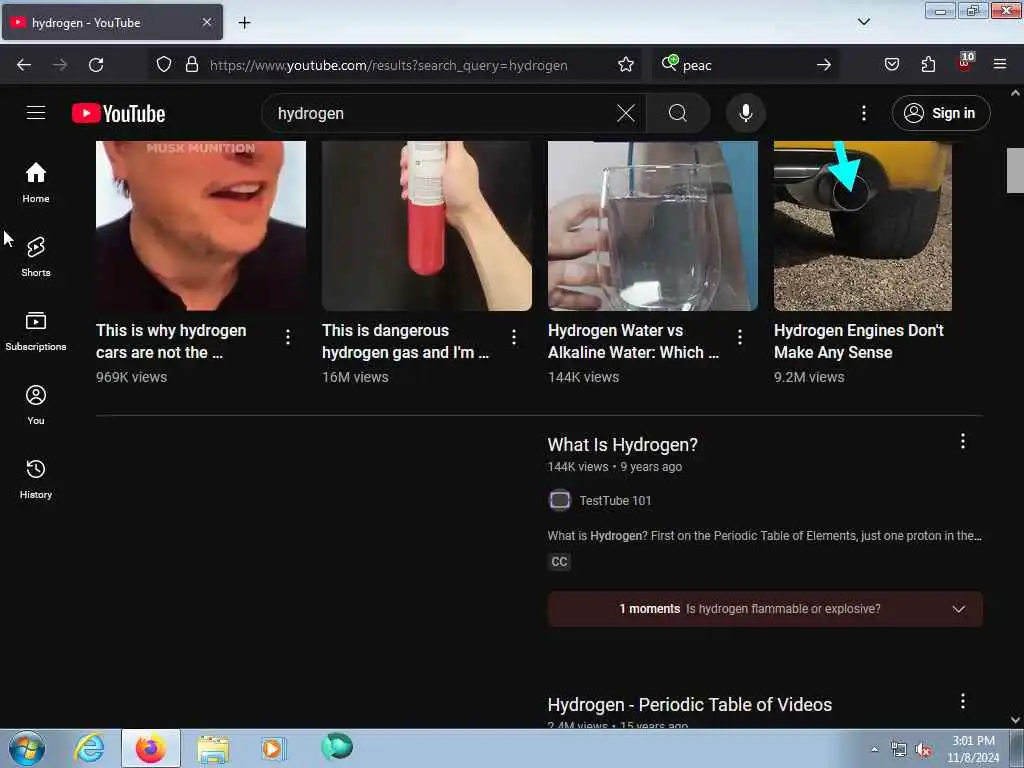Click the muted volume tray icon
This screenshot has height=768, width=1024.
click(923, 750)
